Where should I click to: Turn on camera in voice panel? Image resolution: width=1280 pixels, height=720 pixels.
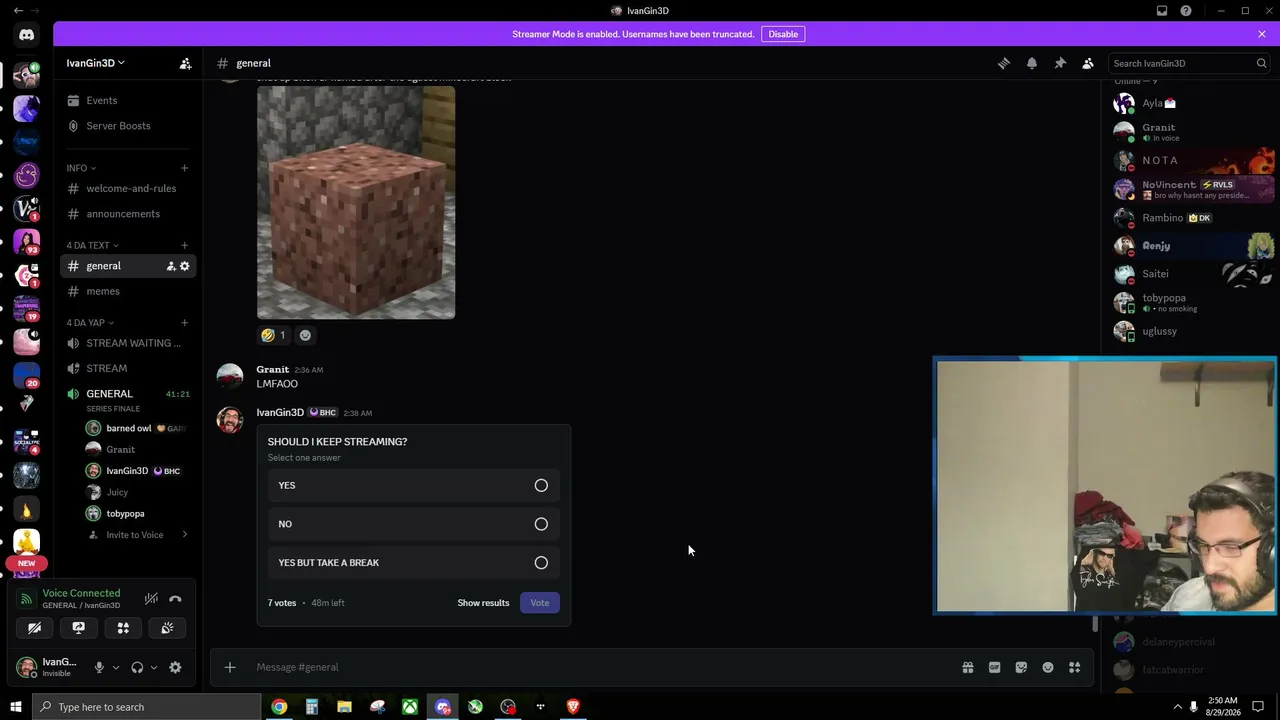pyautogui.click(x=34, y=628)
